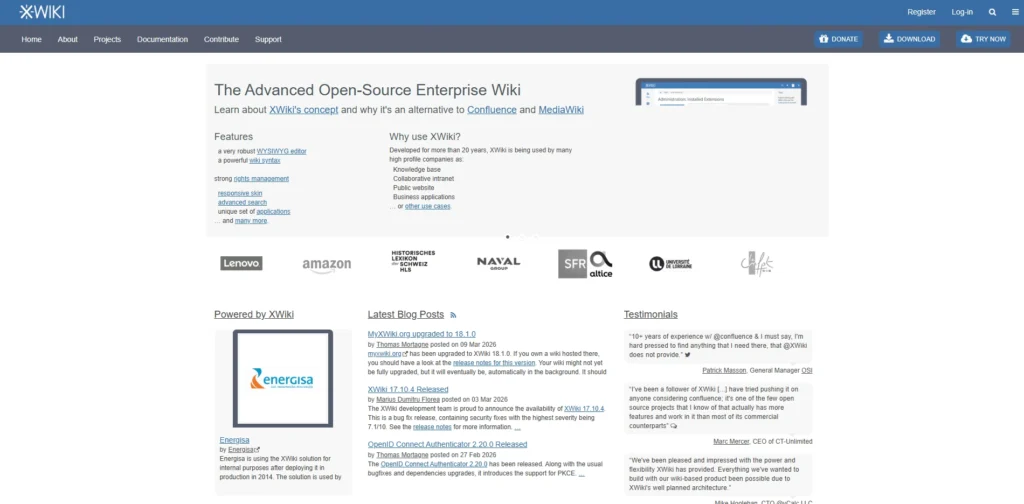Open the XWiki 17.10.4 Released post title
The width and height of the screenshot is (1024, 504).
point(408,389)
